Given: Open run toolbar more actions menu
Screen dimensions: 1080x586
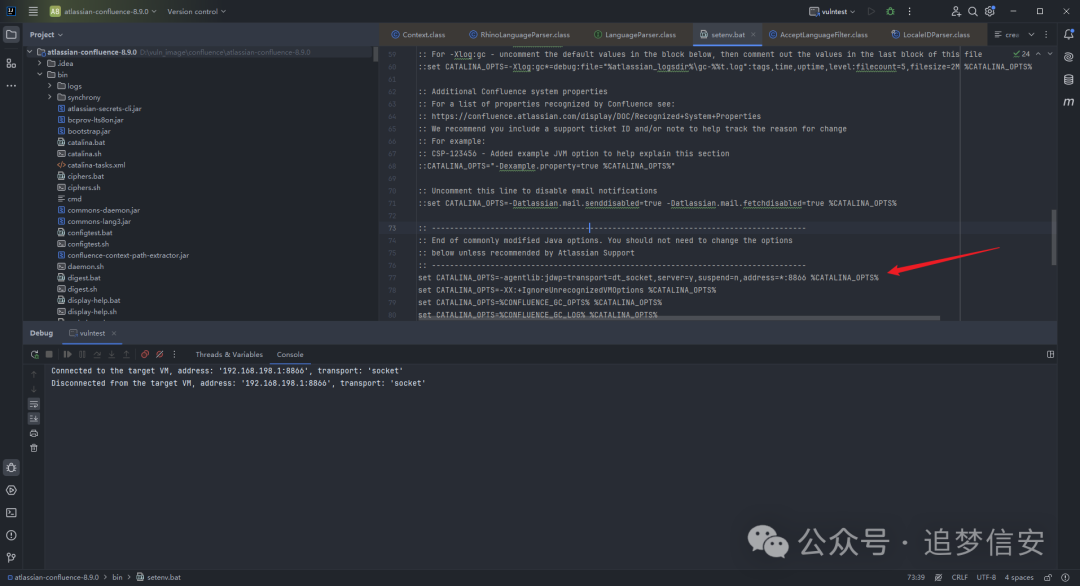Looking at the screenshot, I should 909,12.
